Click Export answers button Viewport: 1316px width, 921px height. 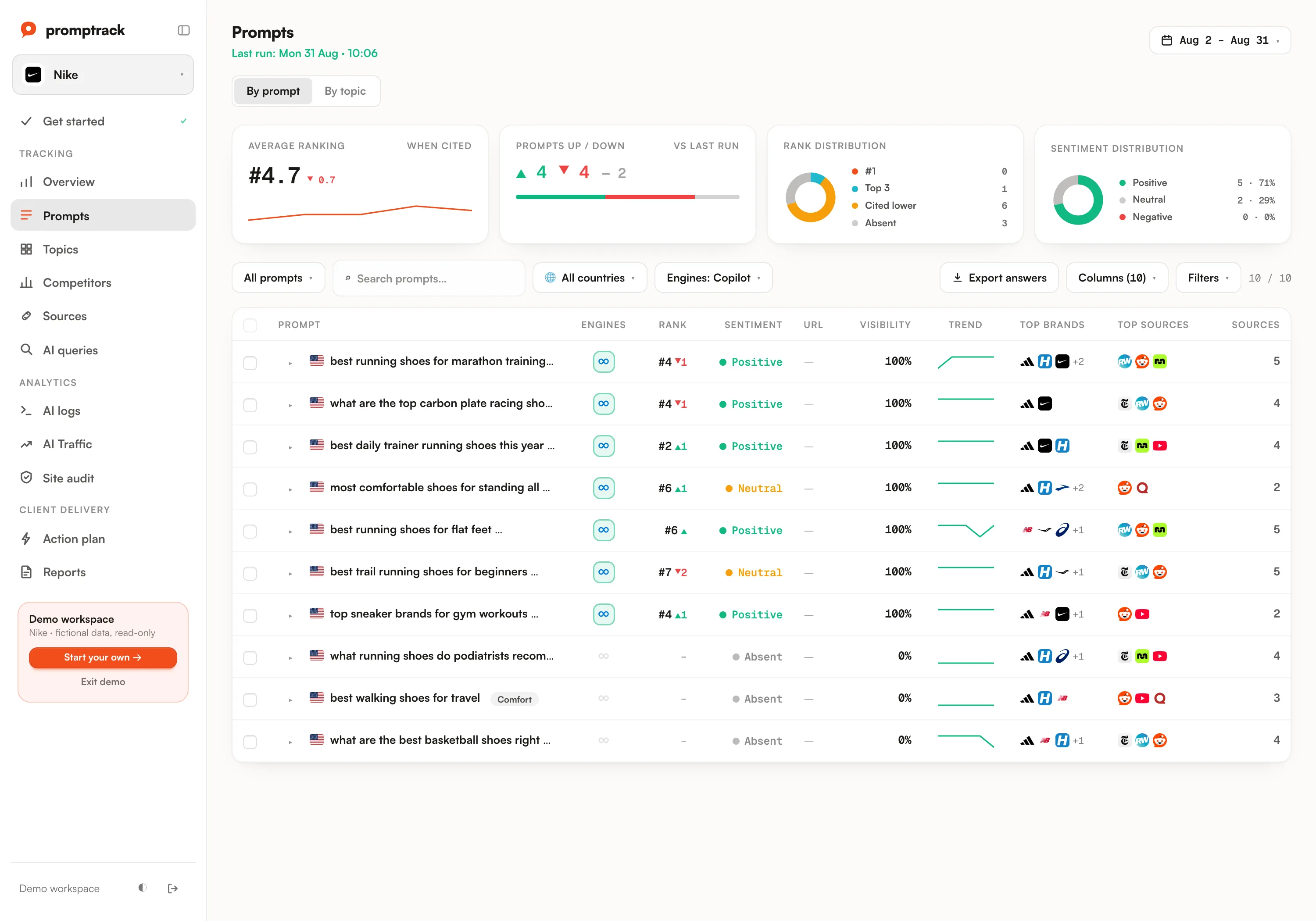click(x=999, y=278)
